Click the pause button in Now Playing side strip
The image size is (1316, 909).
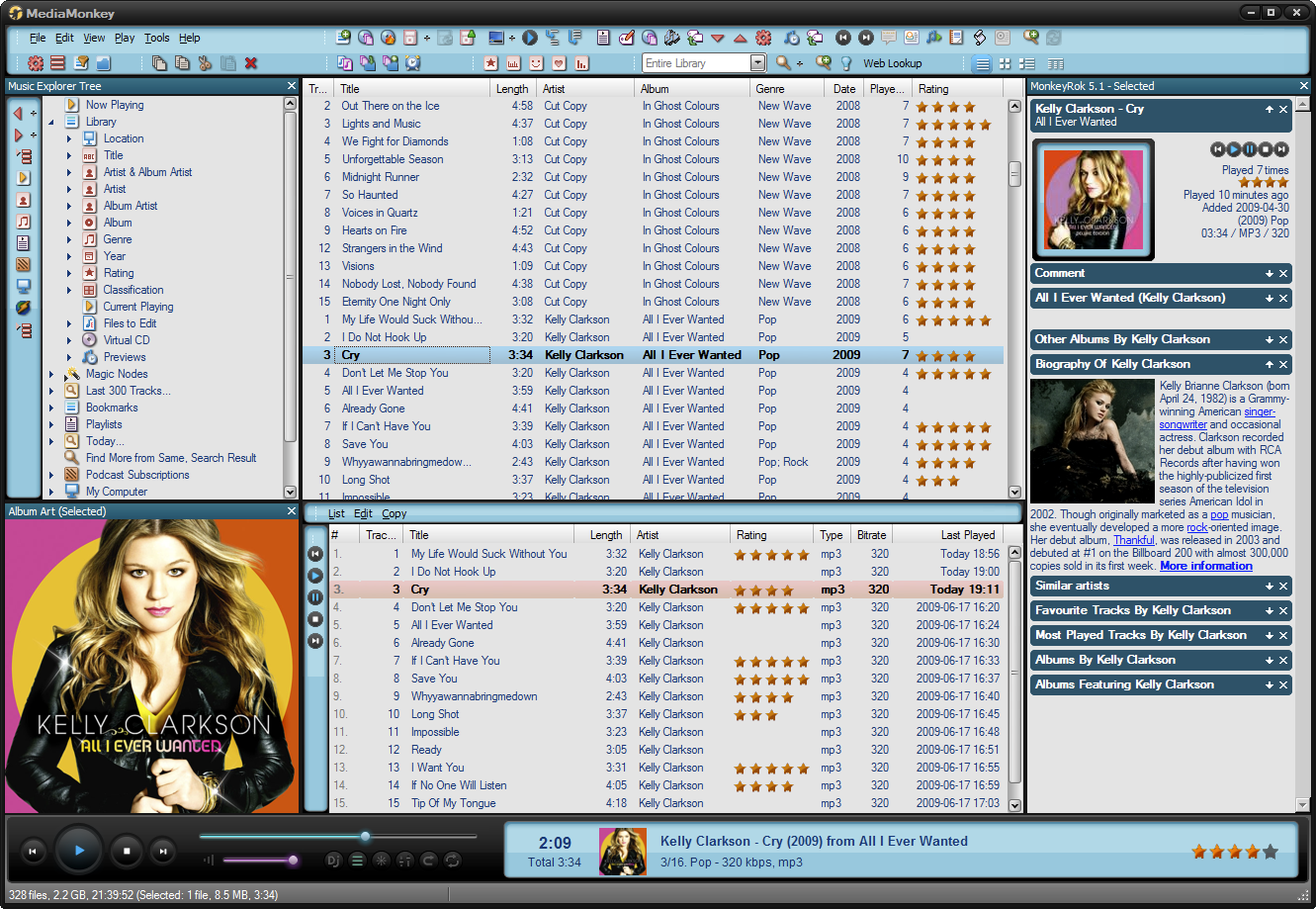tap(315, 597)
